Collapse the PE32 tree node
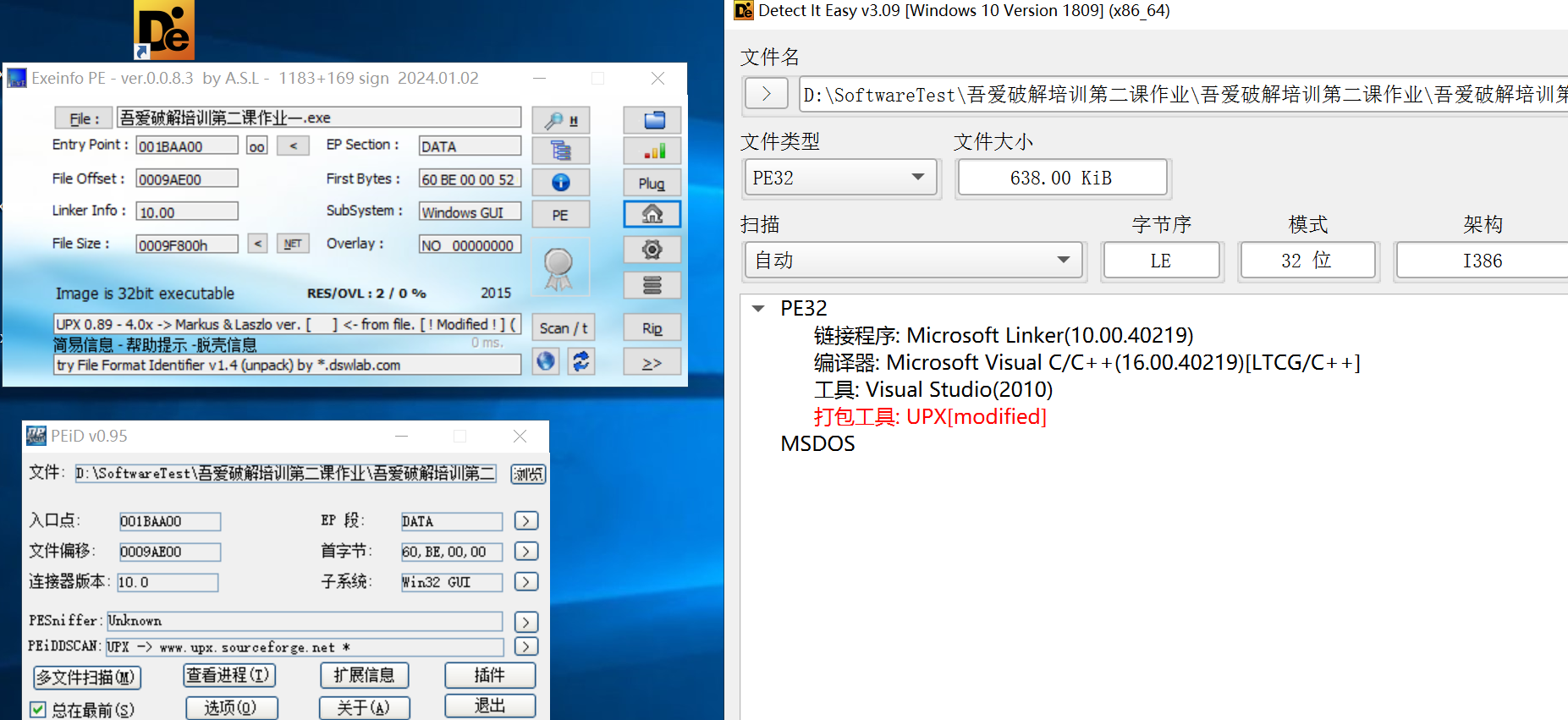 point(758,309)
